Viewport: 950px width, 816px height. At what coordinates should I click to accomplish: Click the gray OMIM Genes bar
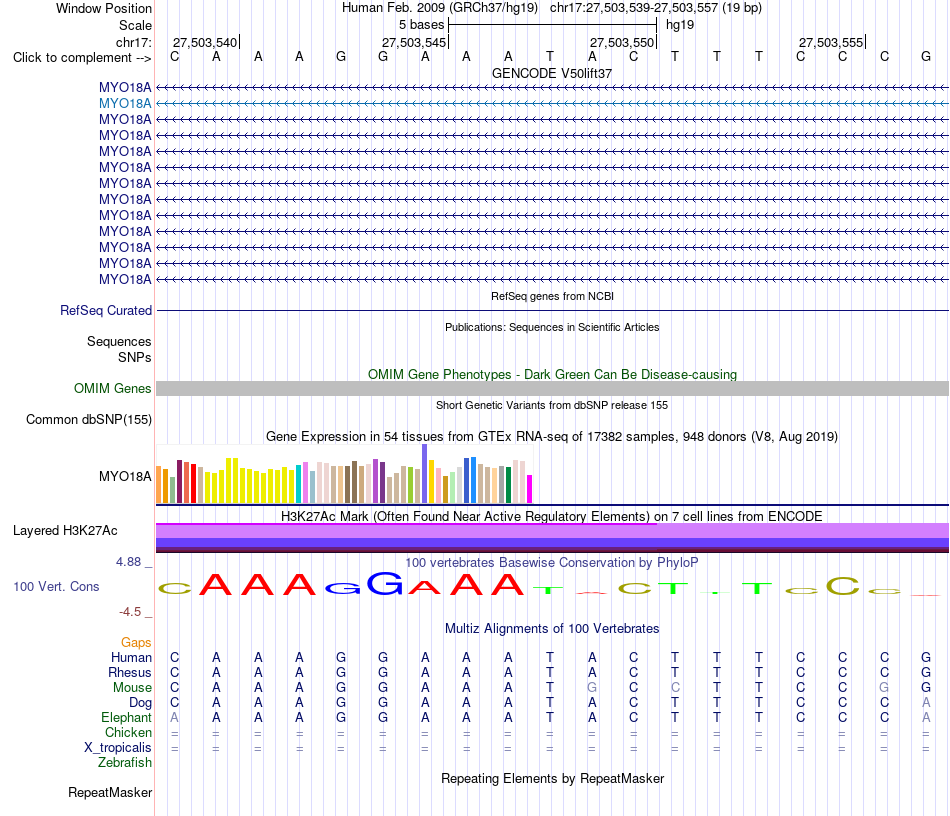pyautogui.click(x=552, y=388)
